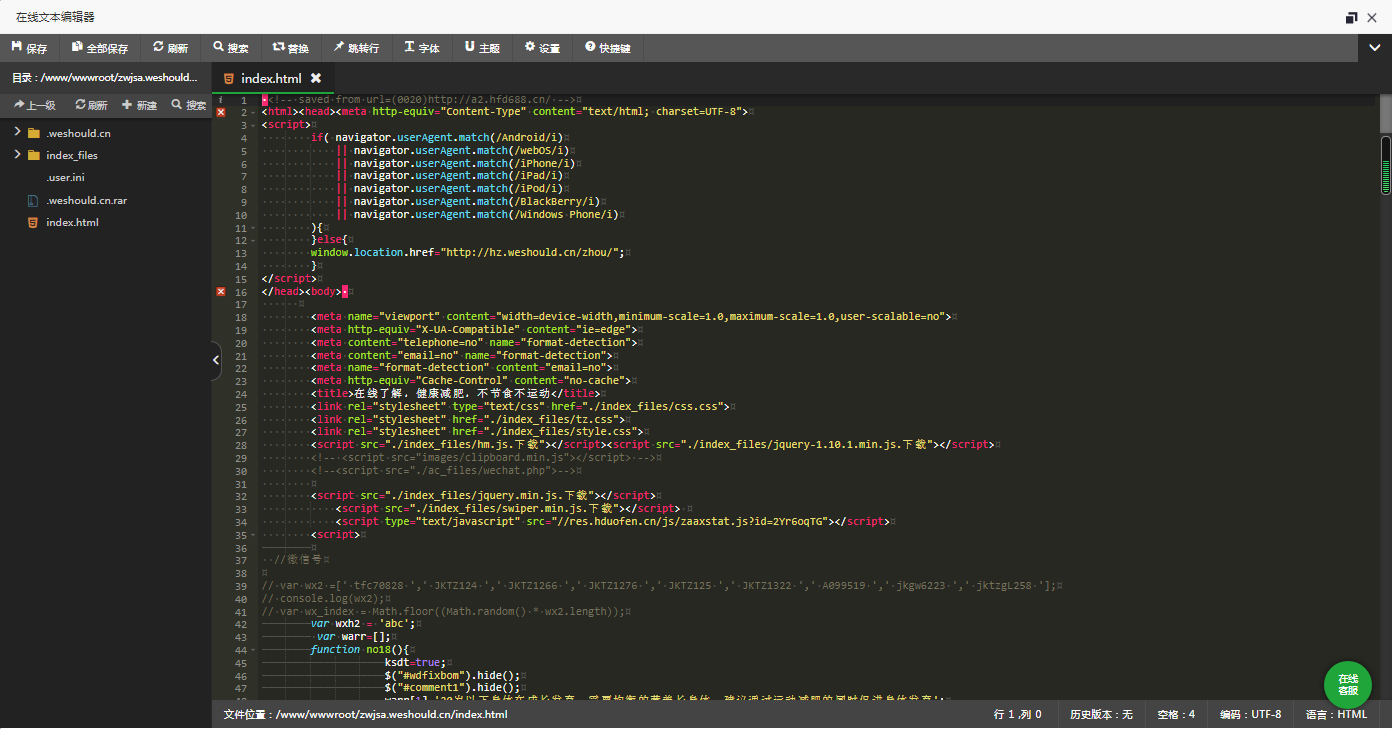This screenshot has height=729, width=1392.
Task: Click the viewport meta tag on line 18
Action: tap(631, 317)
